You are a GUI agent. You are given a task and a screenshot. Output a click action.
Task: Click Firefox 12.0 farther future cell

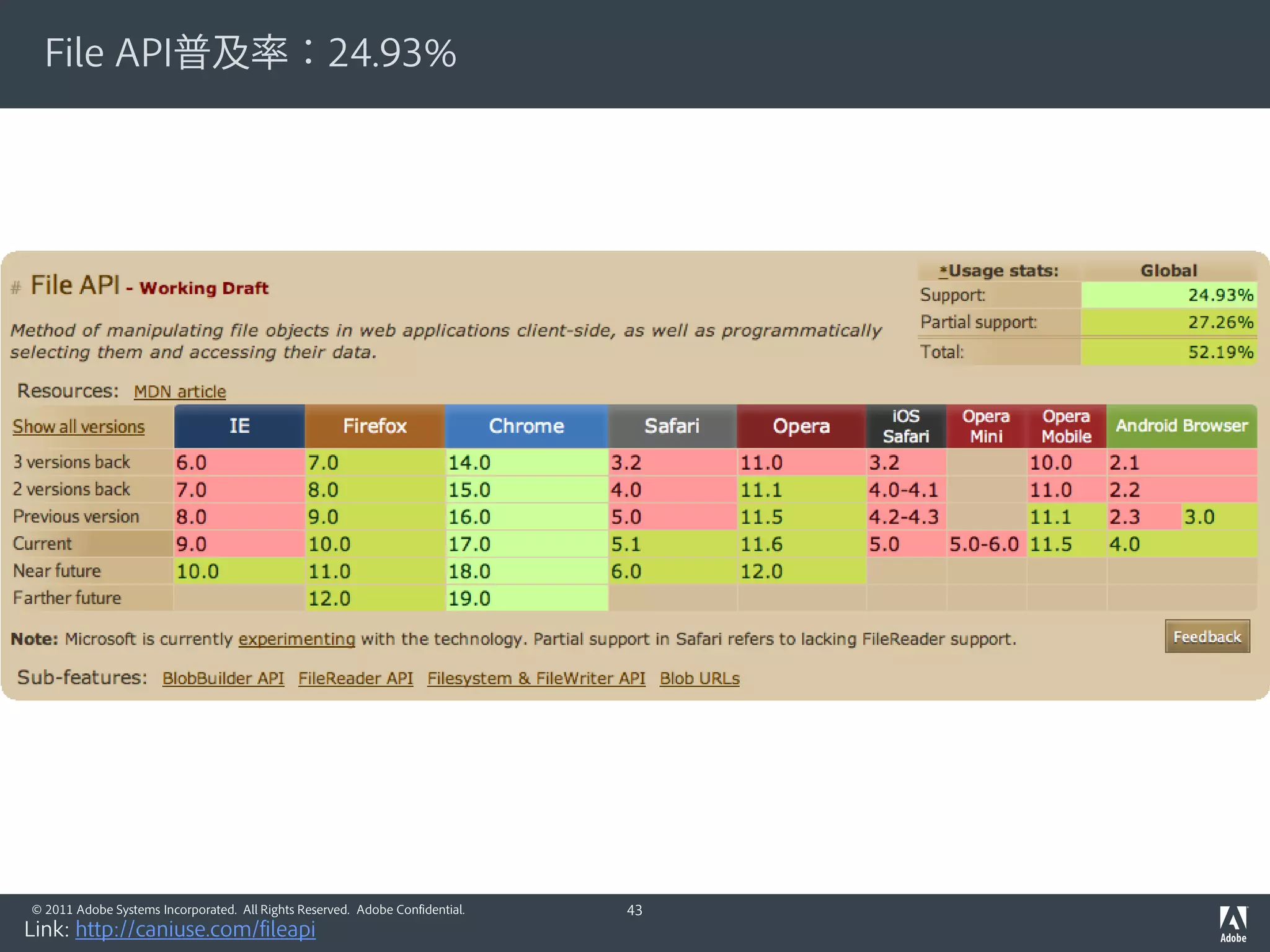point(375,598)
